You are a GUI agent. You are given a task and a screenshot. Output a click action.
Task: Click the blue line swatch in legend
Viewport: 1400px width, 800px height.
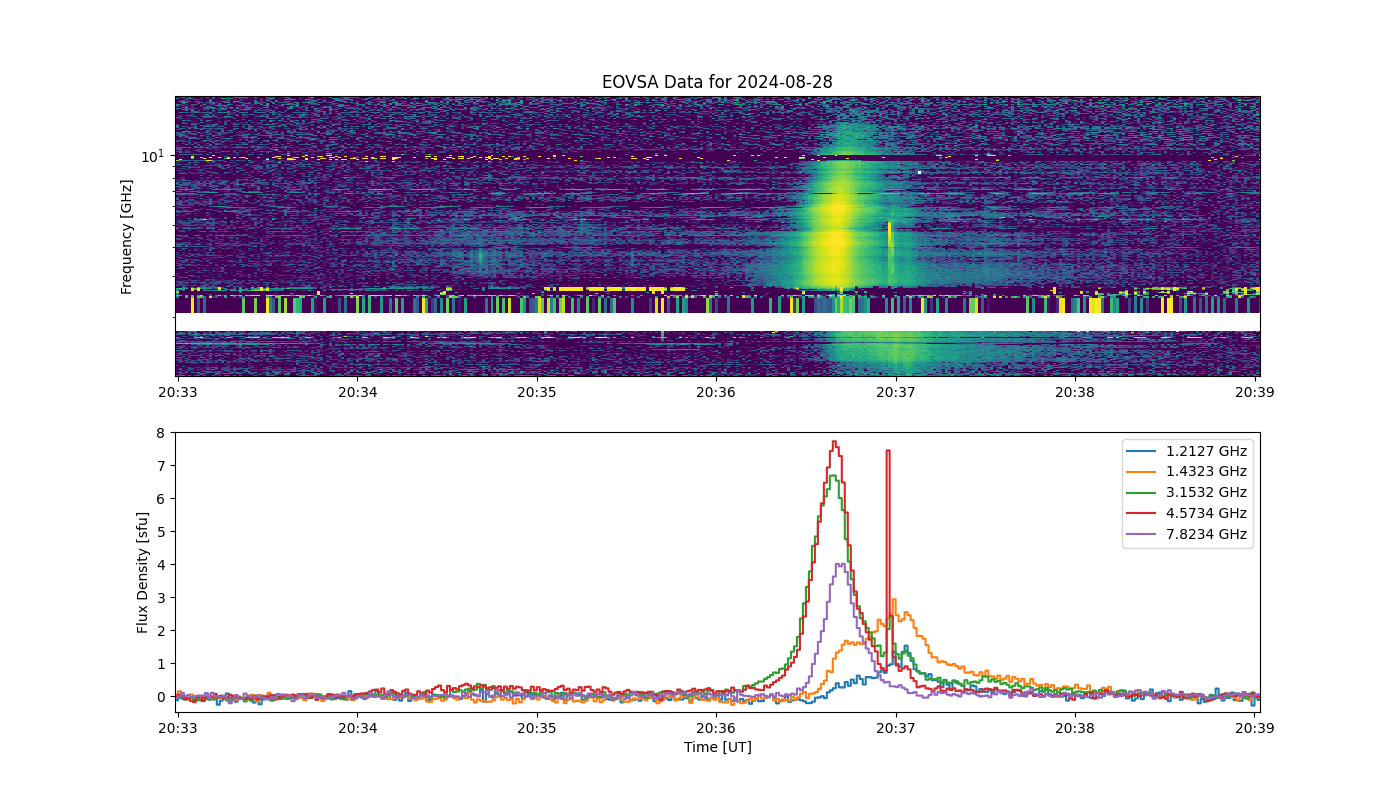1142,451
